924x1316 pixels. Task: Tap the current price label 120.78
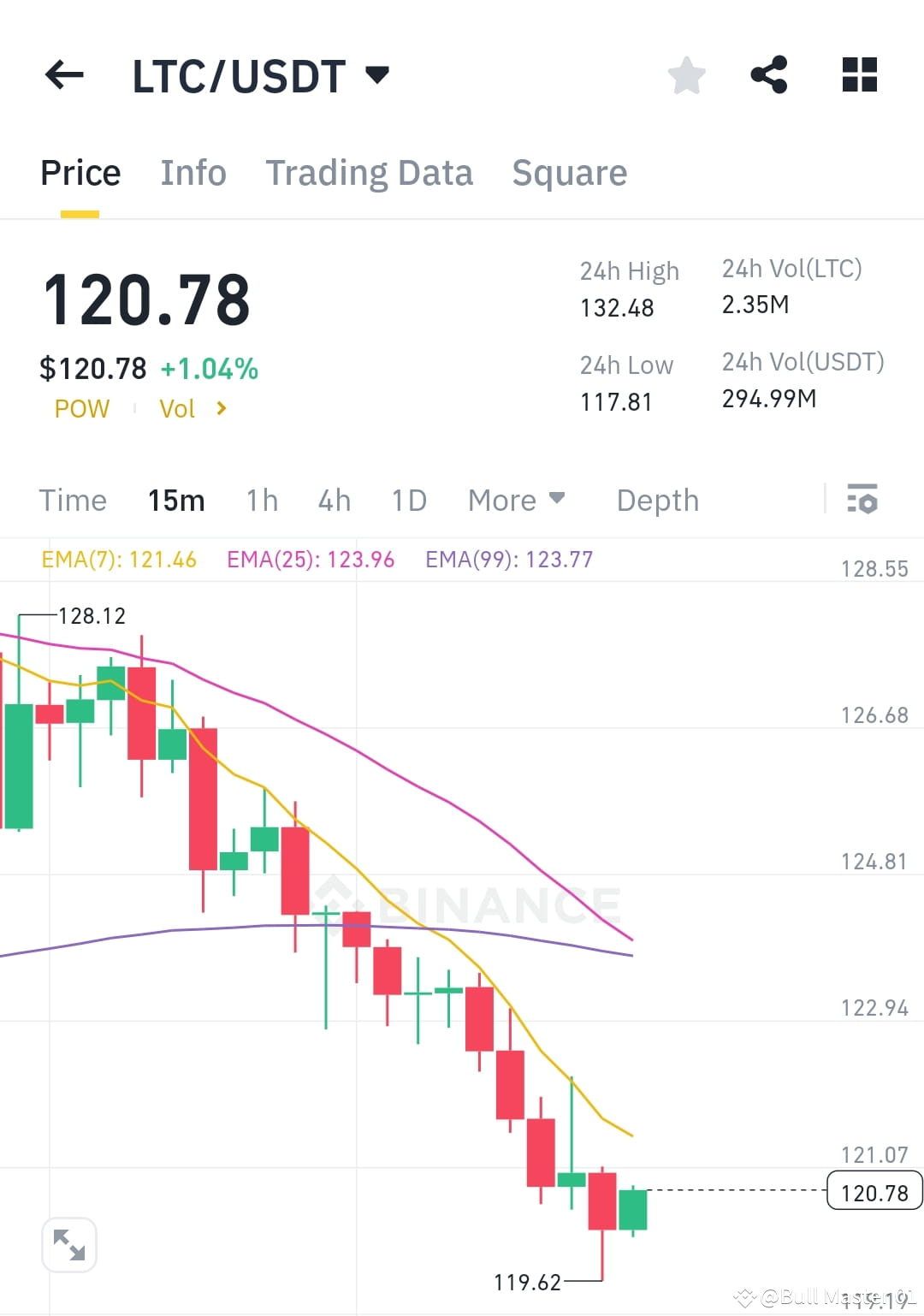point(874,1192)
